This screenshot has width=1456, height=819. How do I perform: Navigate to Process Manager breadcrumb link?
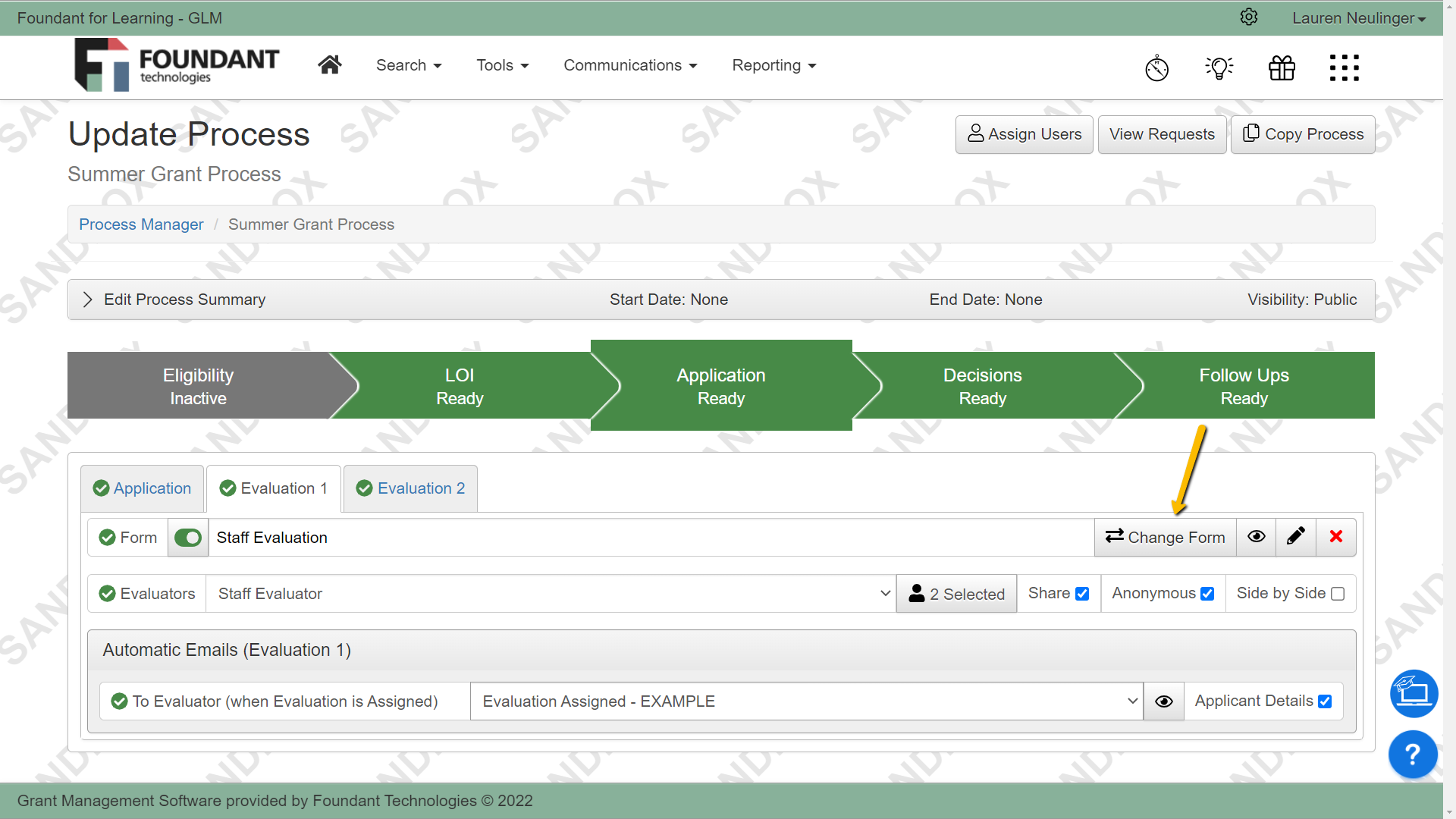[141, 224]
